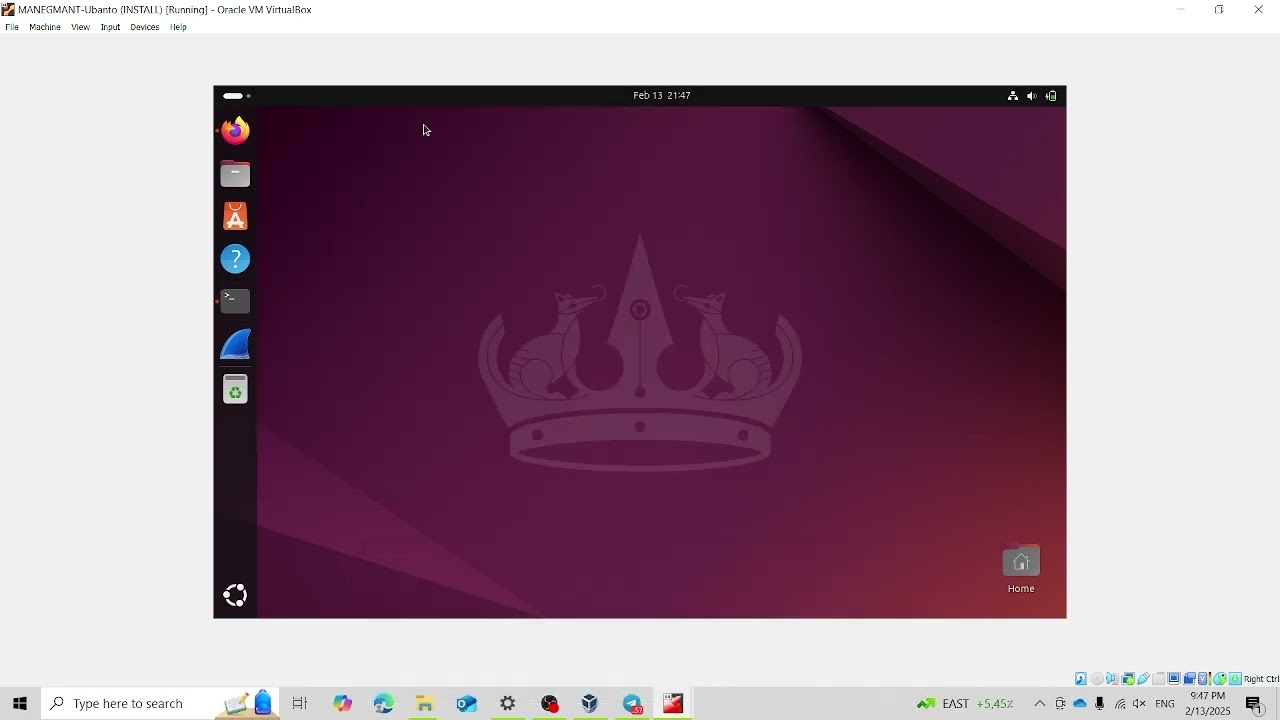Open Telegram from the taskbar
1280x720 pixels.
pos(633,704)
